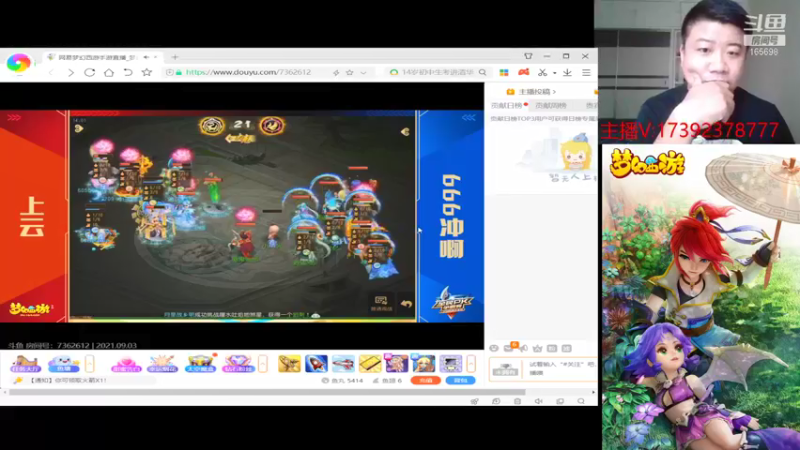Click the first gift activity icon

tap(25, 364)
